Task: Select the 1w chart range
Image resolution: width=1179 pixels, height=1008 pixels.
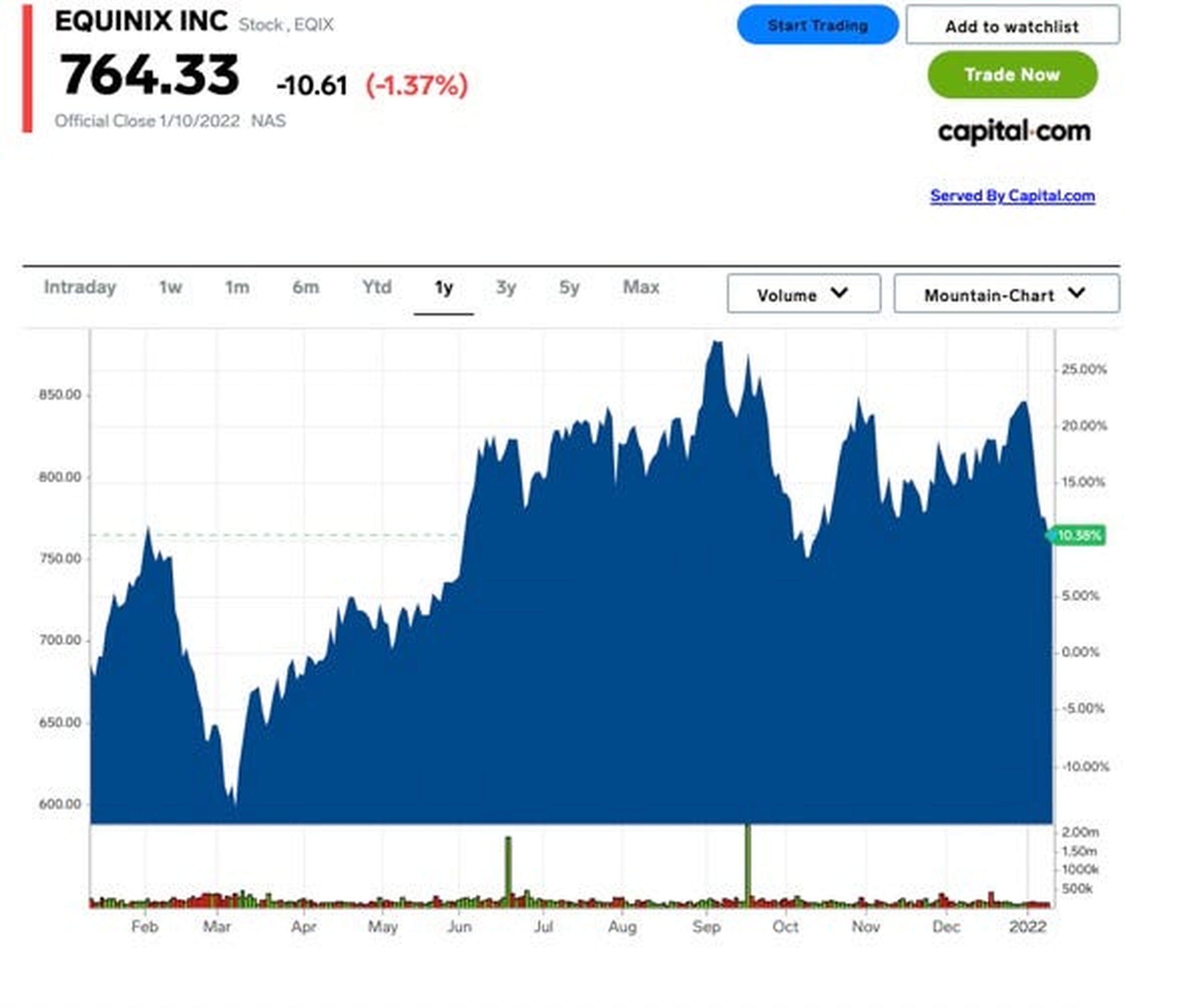Action: (170, 287)
